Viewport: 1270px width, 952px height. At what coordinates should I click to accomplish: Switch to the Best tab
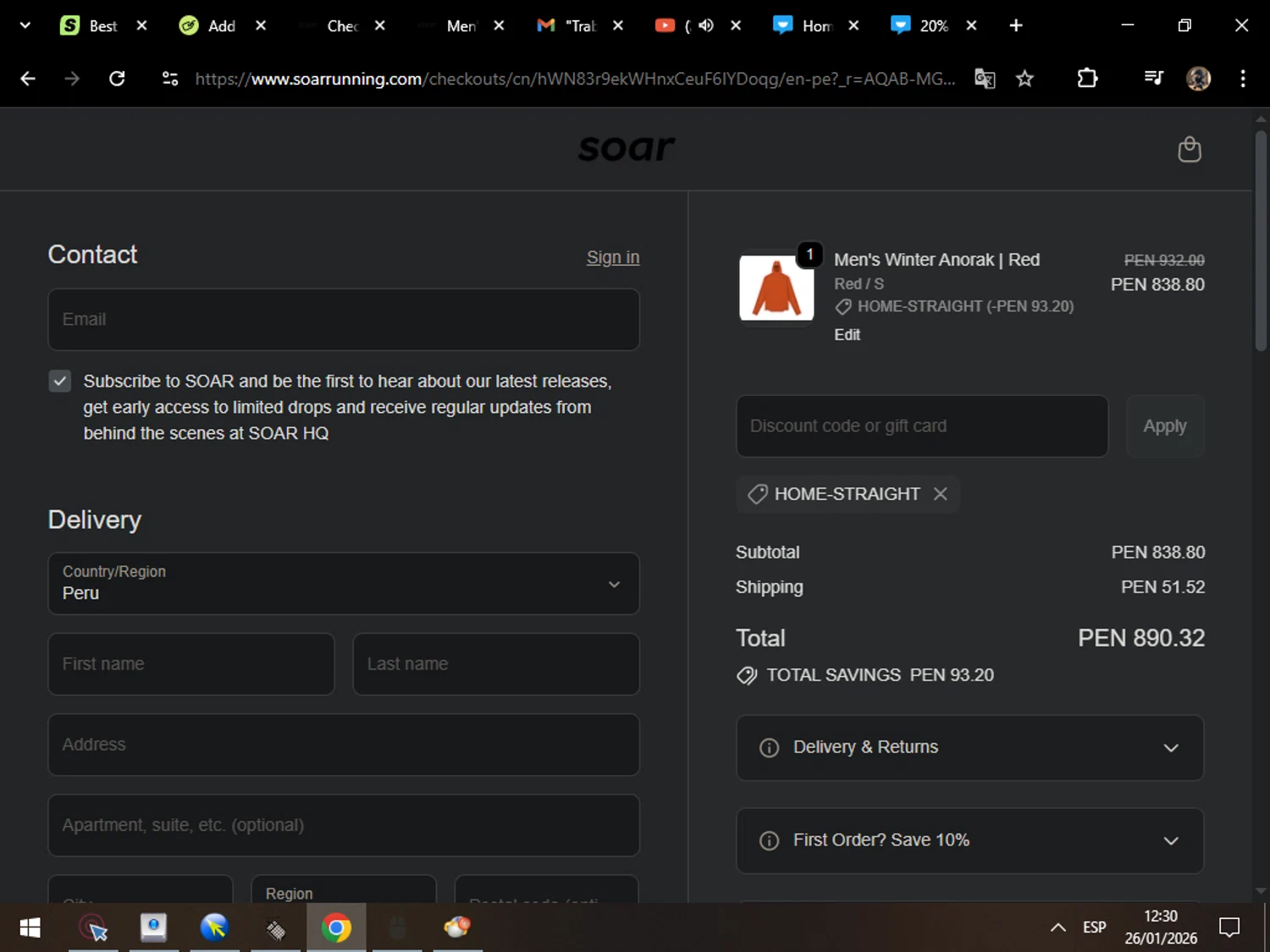point(89,25)
